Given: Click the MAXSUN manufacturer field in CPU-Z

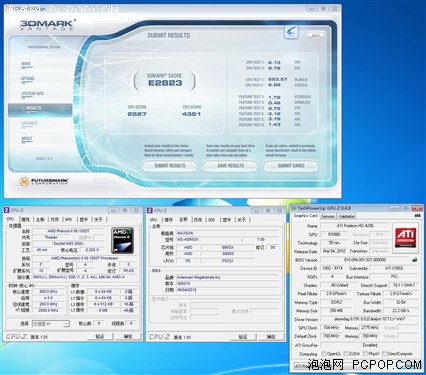Looking at the screenshot, I should coord(227,233).
